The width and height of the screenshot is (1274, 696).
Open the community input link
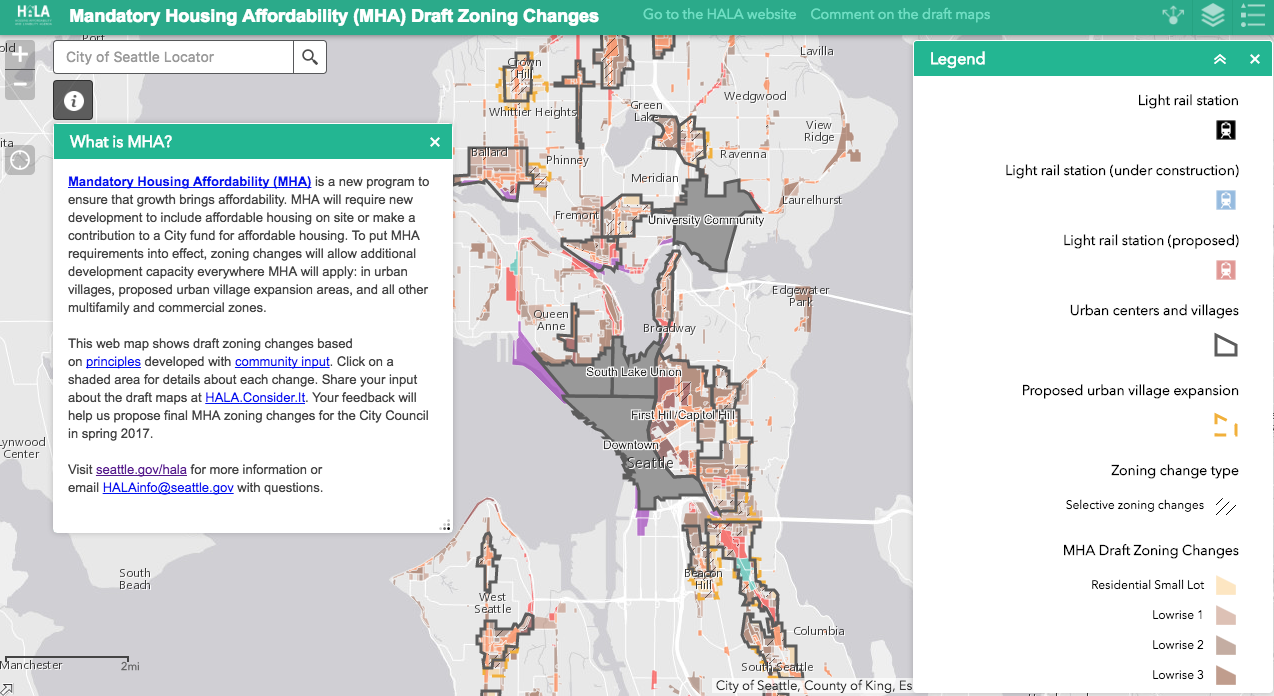(x=282, y=361)
